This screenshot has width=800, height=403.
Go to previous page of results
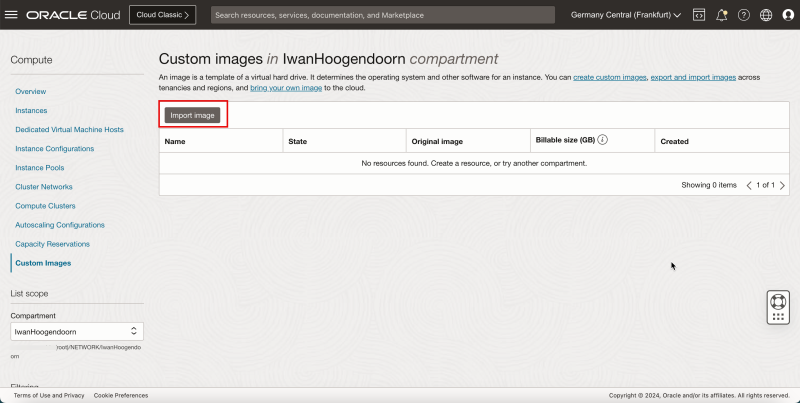click(x=749, y=185)
